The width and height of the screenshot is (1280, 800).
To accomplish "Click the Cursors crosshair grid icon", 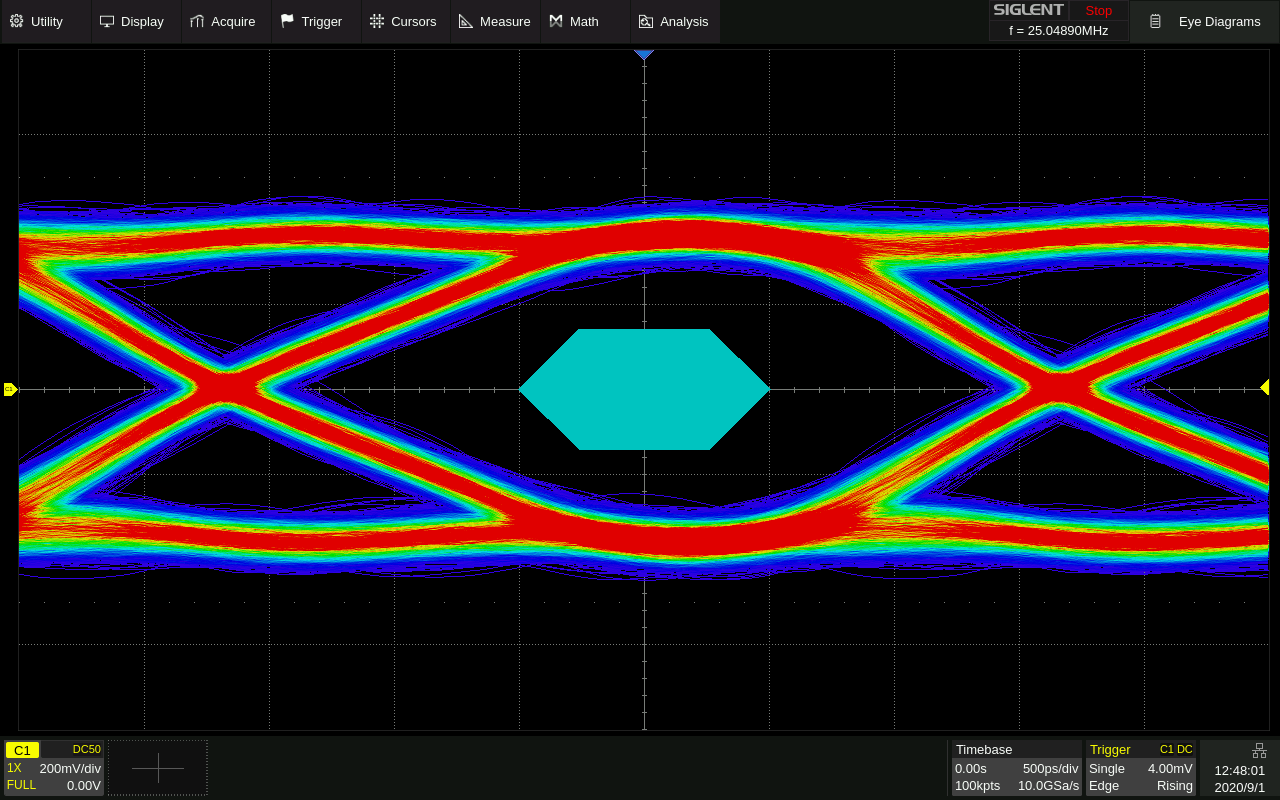I will click(x=376, y=21).
